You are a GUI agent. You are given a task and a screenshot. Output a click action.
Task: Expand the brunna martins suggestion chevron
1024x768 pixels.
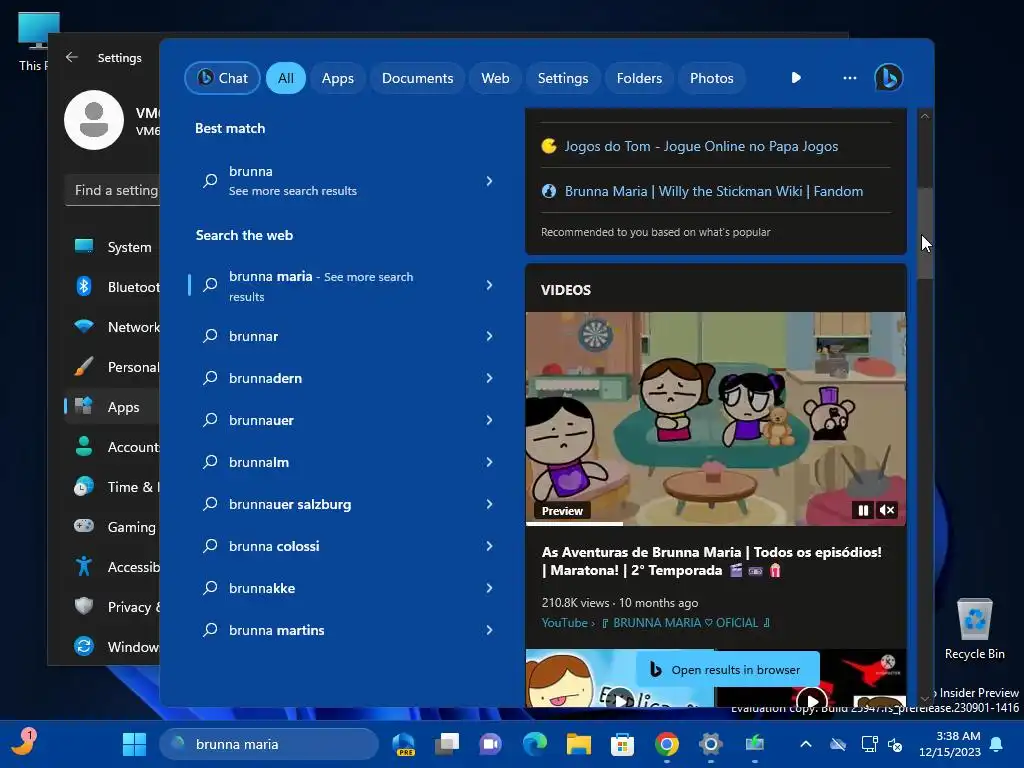coord(489,630)
